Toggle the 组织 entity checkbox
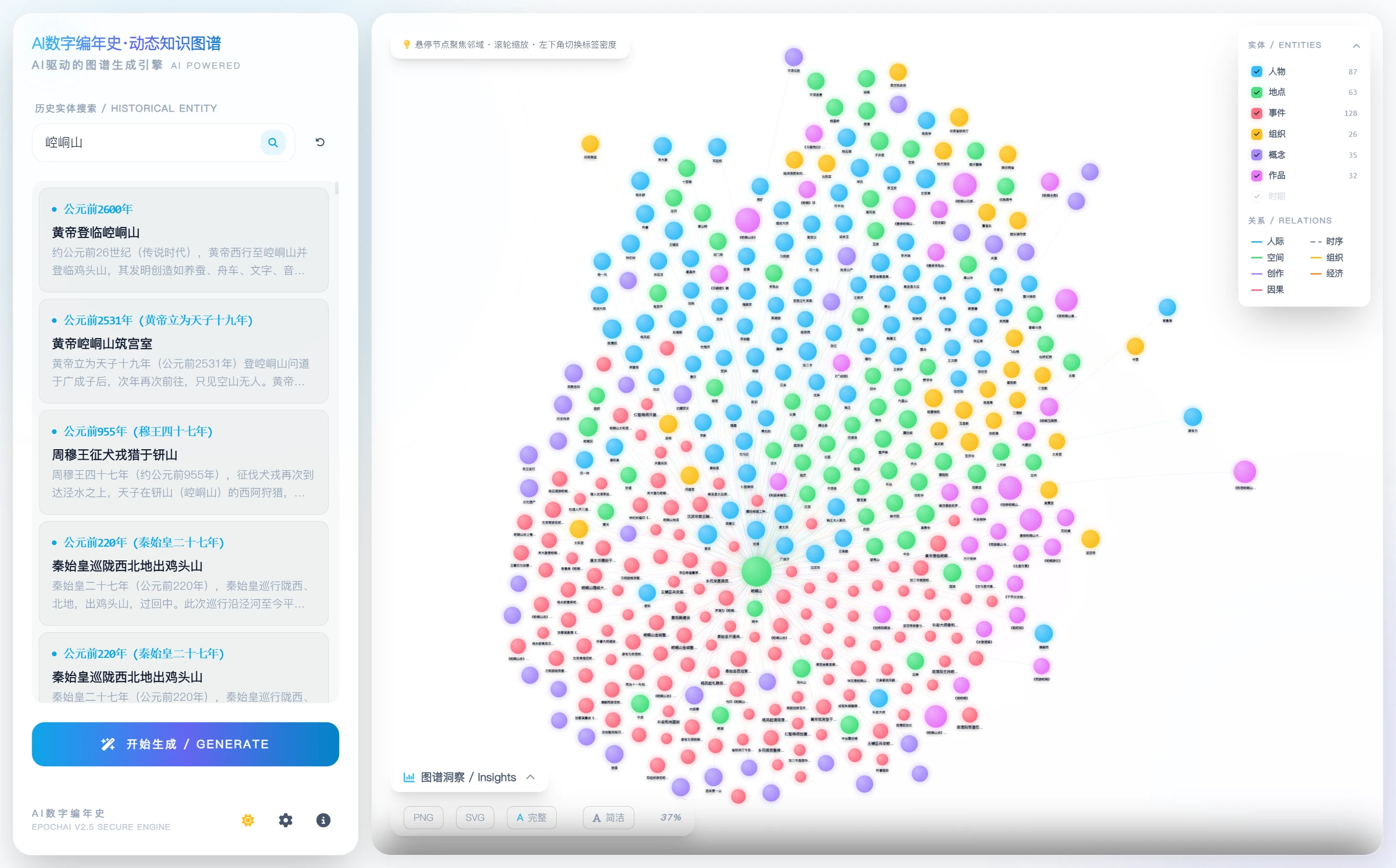 point(1257,134)
